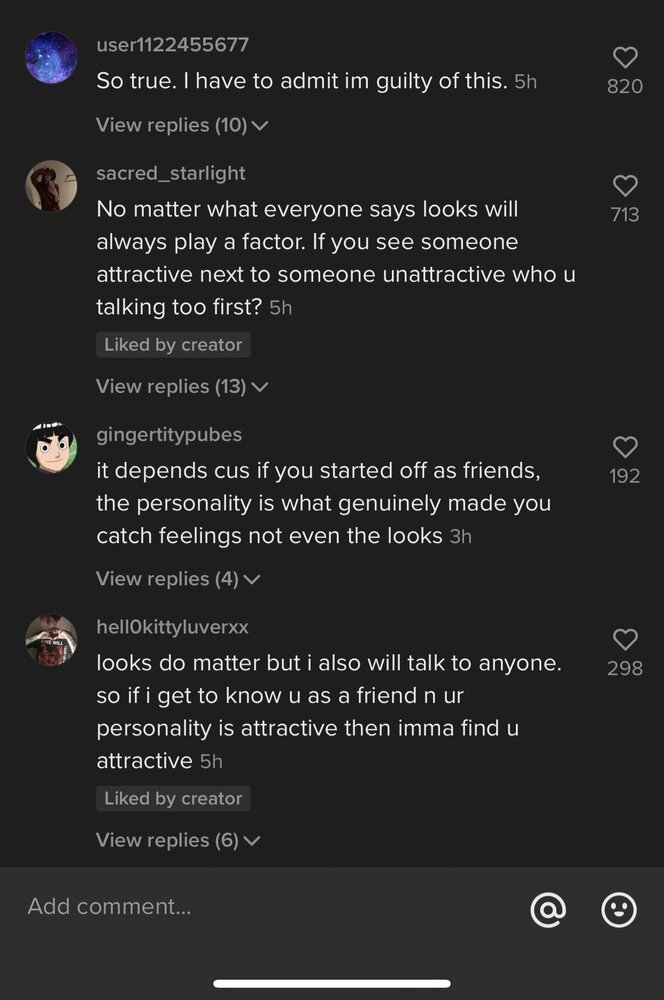
Task: Tap heart icon on hell0kittyluverxx's comment
Action: pos(625,639)
